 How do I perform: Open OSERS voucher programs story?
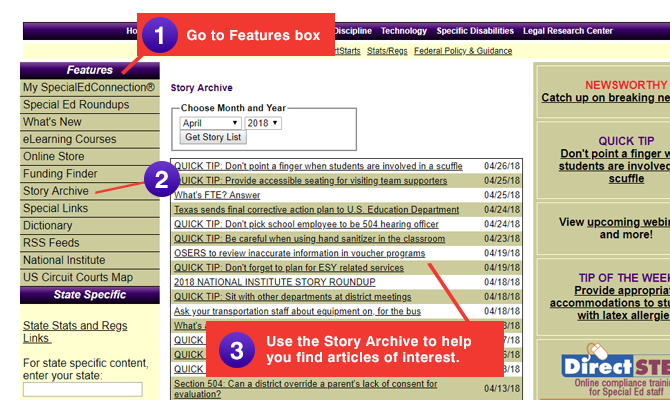pyautogui.click(x=299, y=253)
